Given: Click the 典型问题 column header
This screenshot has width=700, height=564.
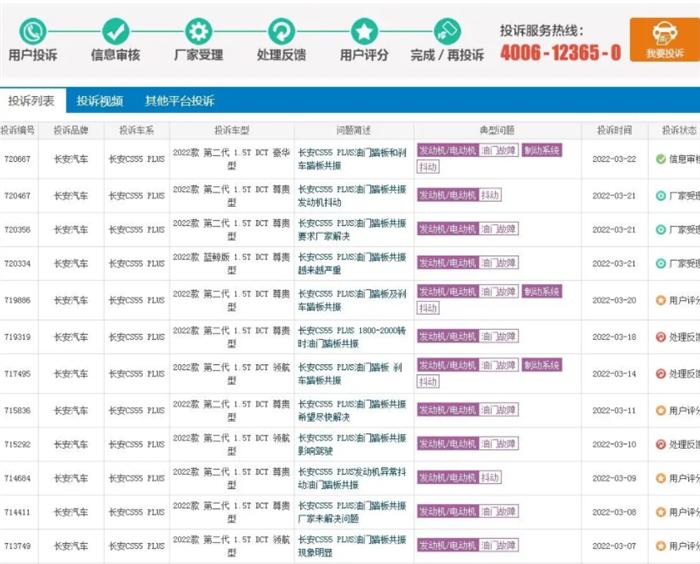Looking at the screenshot, I should (x=497, y=130).
